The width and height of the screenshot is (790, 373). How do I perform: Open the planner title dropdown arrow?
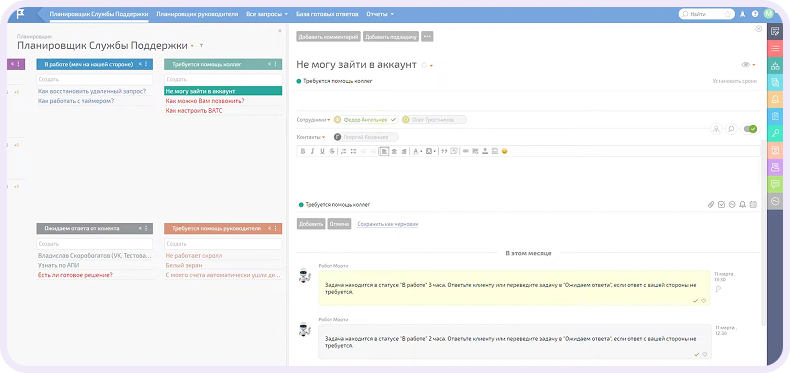pos(192,46)
